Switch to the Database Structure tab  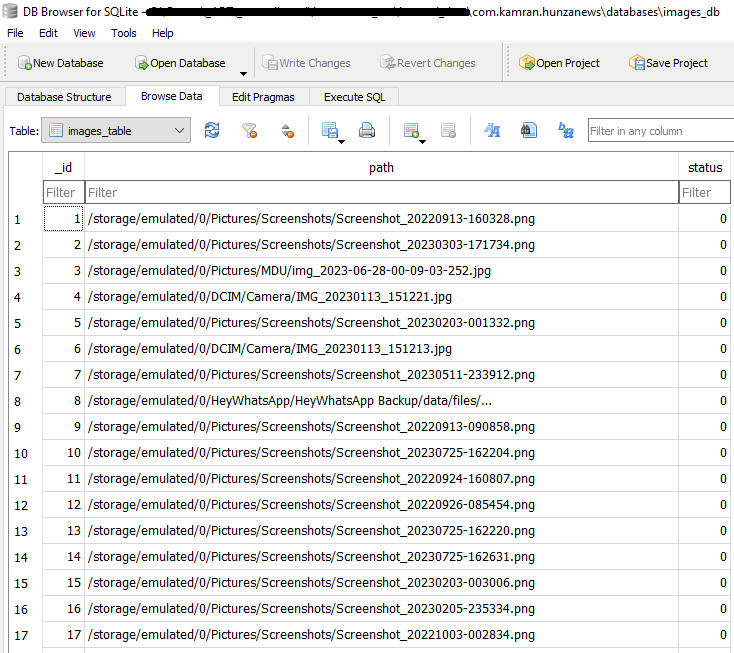65,97
